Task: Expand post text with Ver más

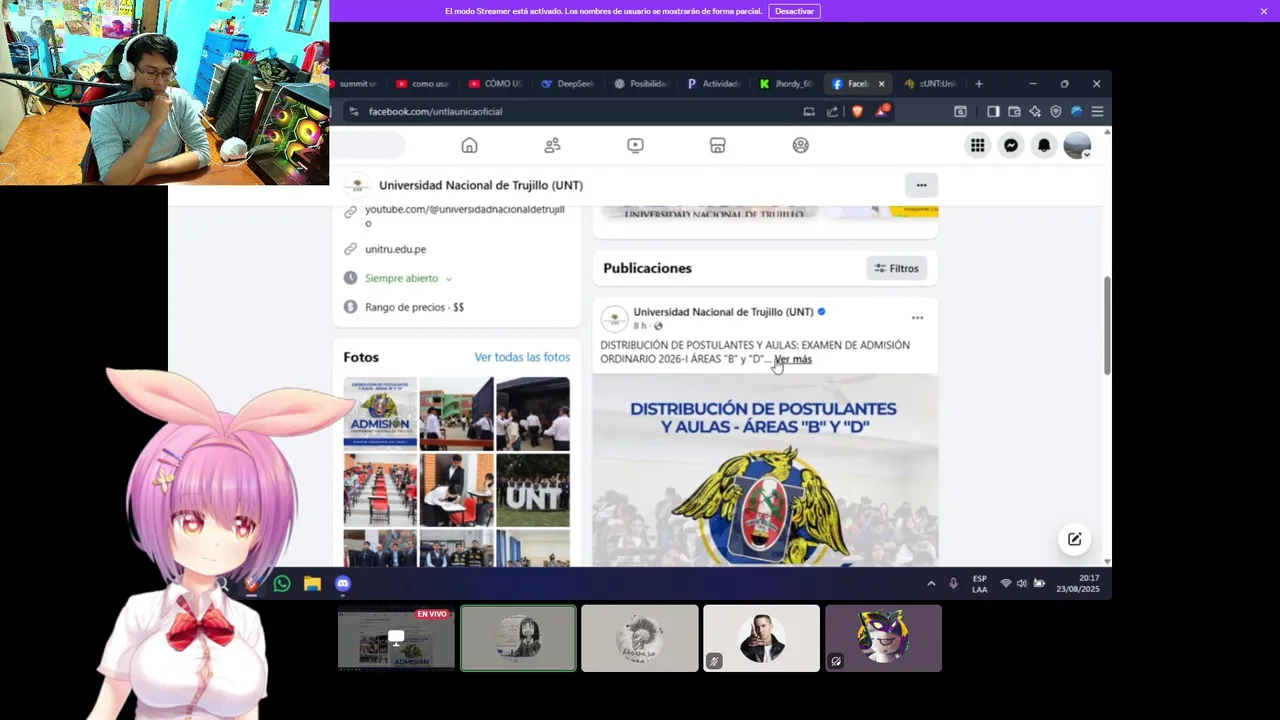Action: pyautogui.click(x=793, y=359)
